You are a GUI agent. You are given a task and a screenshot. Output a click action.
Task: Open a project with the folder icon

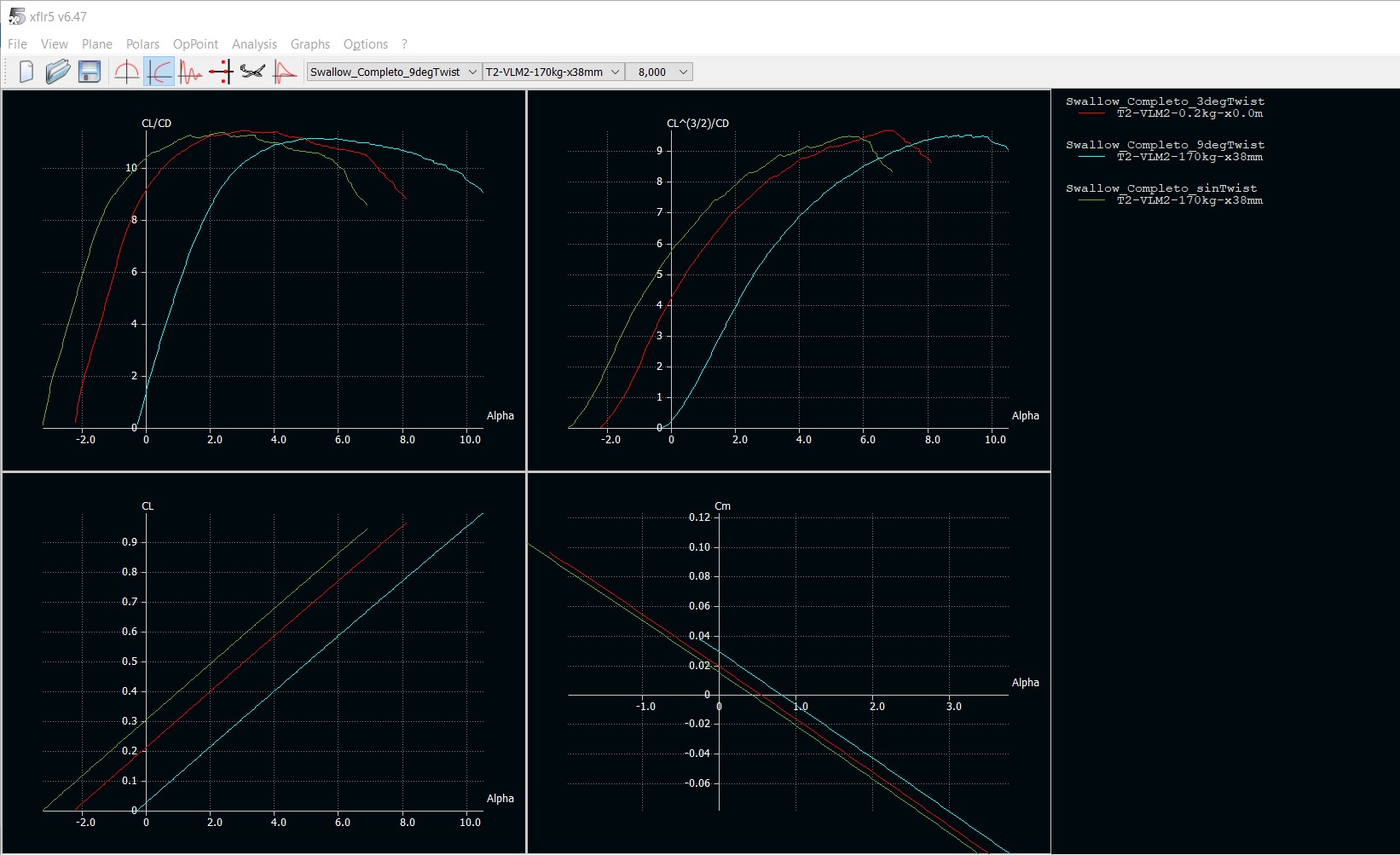click(57, 72)
